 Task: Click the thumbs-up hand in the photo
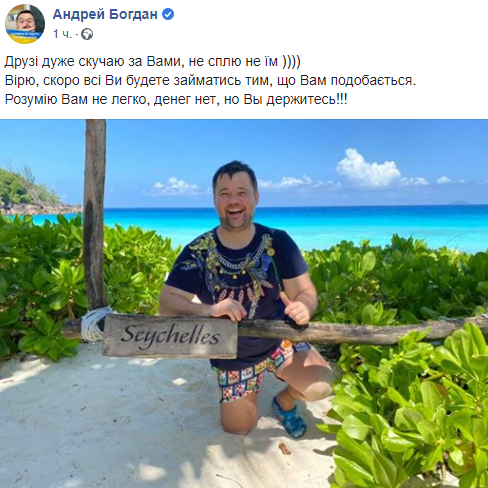pyautogui.click(x=295, y=308)
